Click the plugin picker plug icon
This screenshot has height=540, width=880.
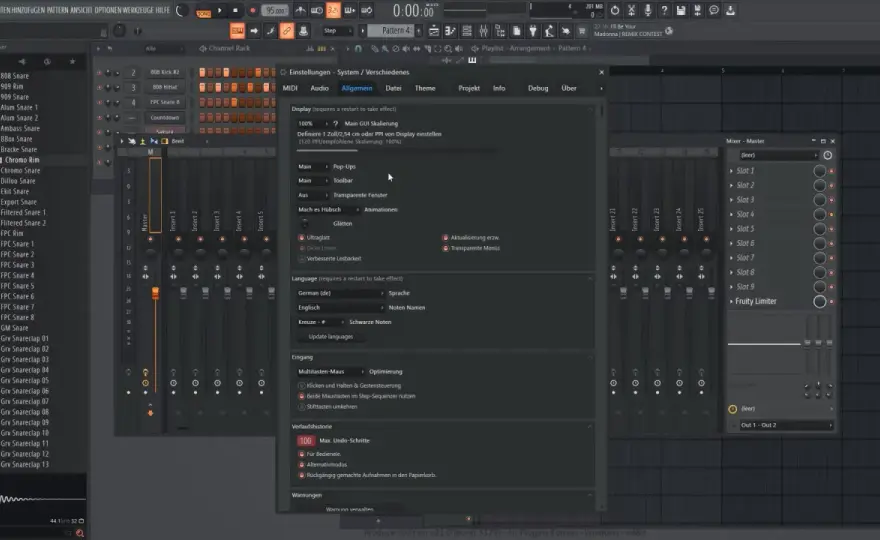533,31
